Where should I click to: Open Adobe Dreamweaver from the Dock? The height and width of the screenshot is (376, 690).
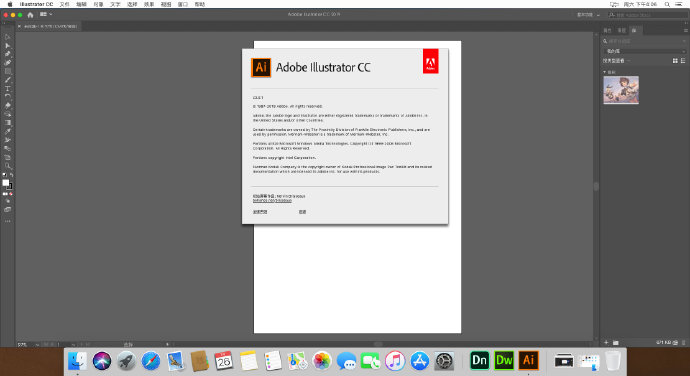[x=504, y=361]
